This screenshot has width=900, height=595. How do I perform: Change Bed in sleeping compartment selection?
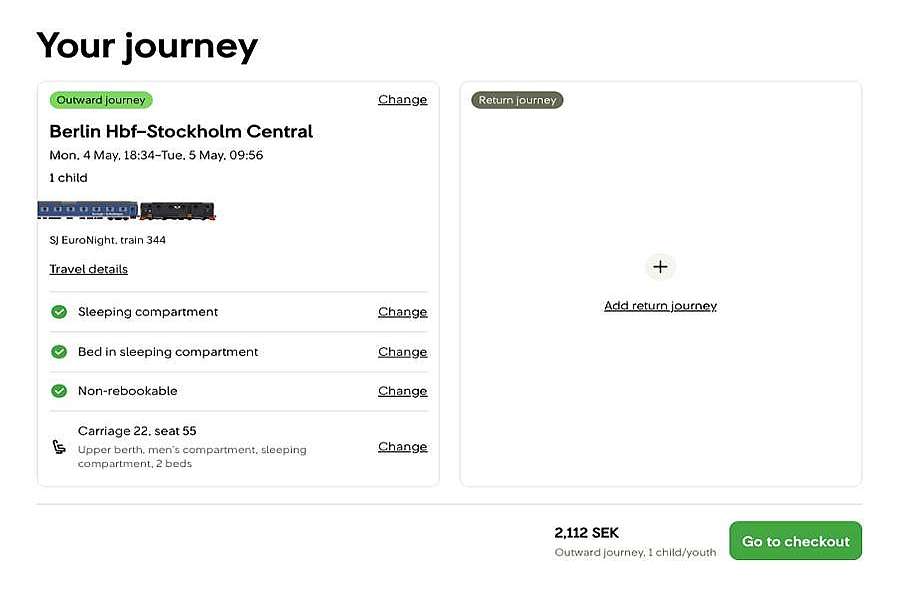click(x=402, y=352)
